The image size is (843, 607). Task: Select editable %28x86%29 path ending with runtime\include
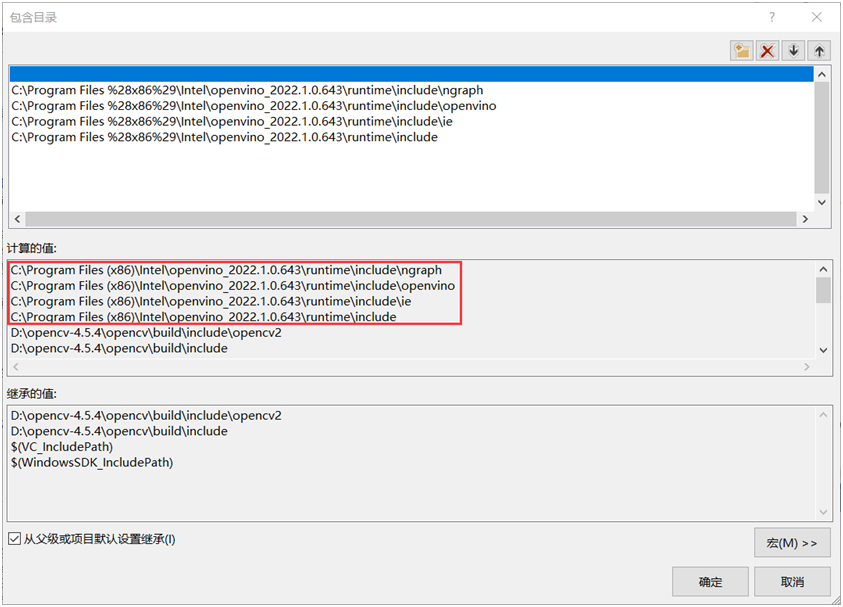pyautogui.click(x=224, y=137)
